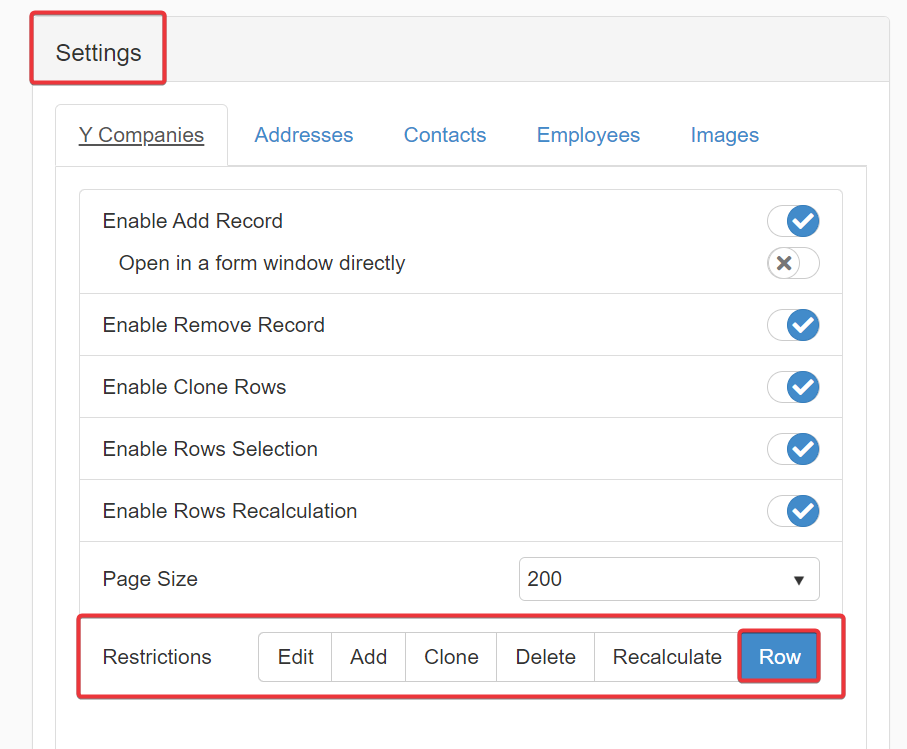907x749 pixels.
Task: Turn on Open in a form window directly
Action: pyautogui.click(x=793, y=263)
